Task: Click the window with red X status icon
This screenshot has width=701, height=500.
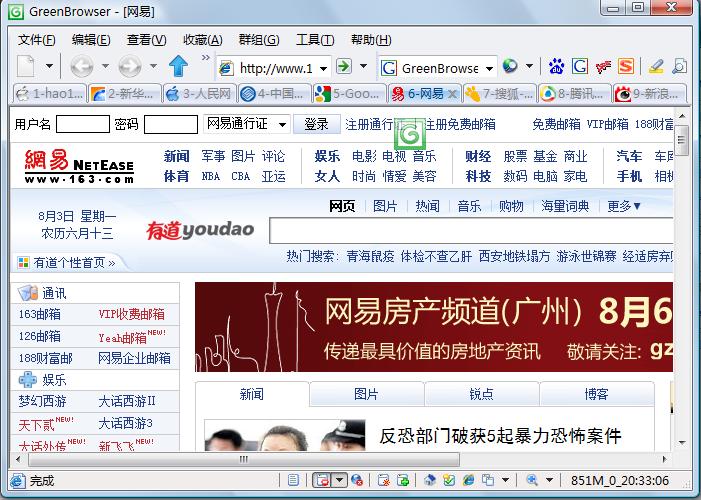Action: click(x=384, y=480)
